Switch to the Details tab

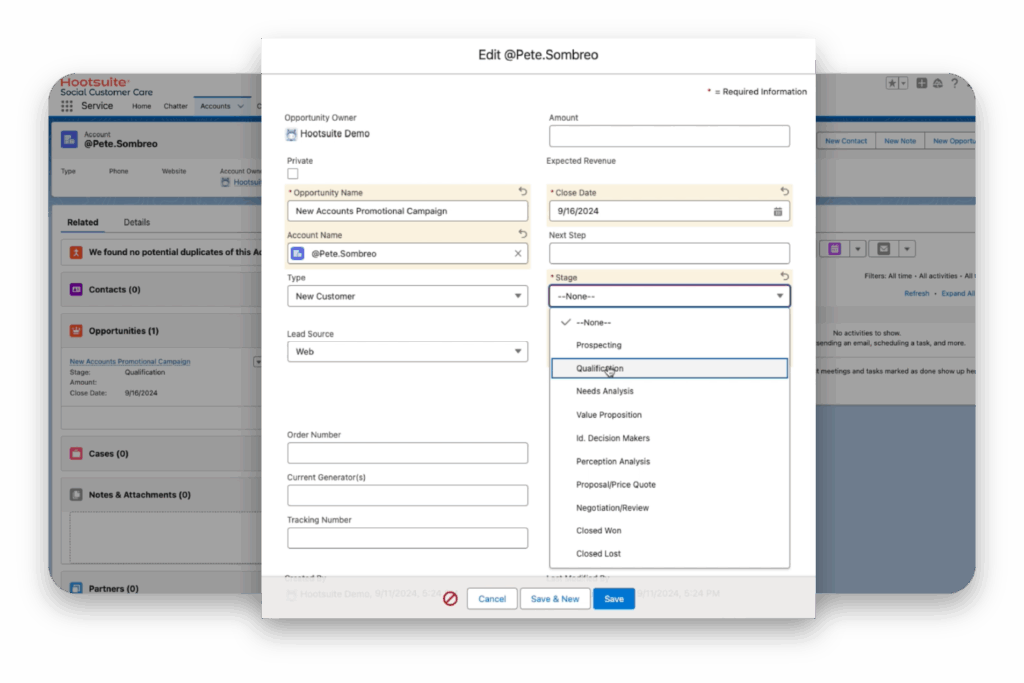(x=136, y=222)
